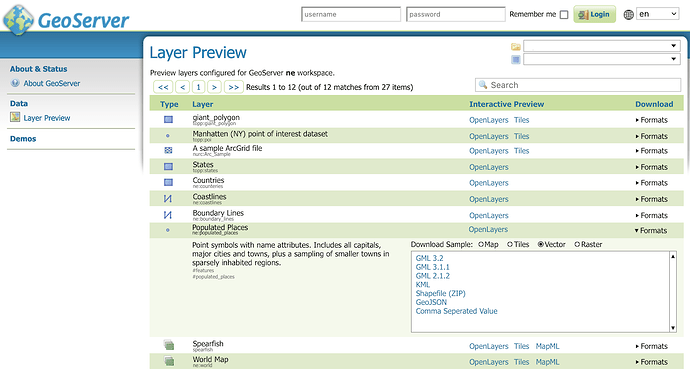Viewport: 690px width, 373px height.
Task: Select the Vector download sample radio
Action: tap(541, 244)
